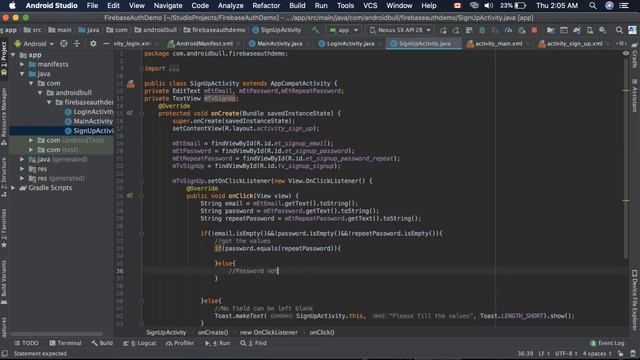
Task: Toggle the Build Variants side button
Action: click(4, 282)
